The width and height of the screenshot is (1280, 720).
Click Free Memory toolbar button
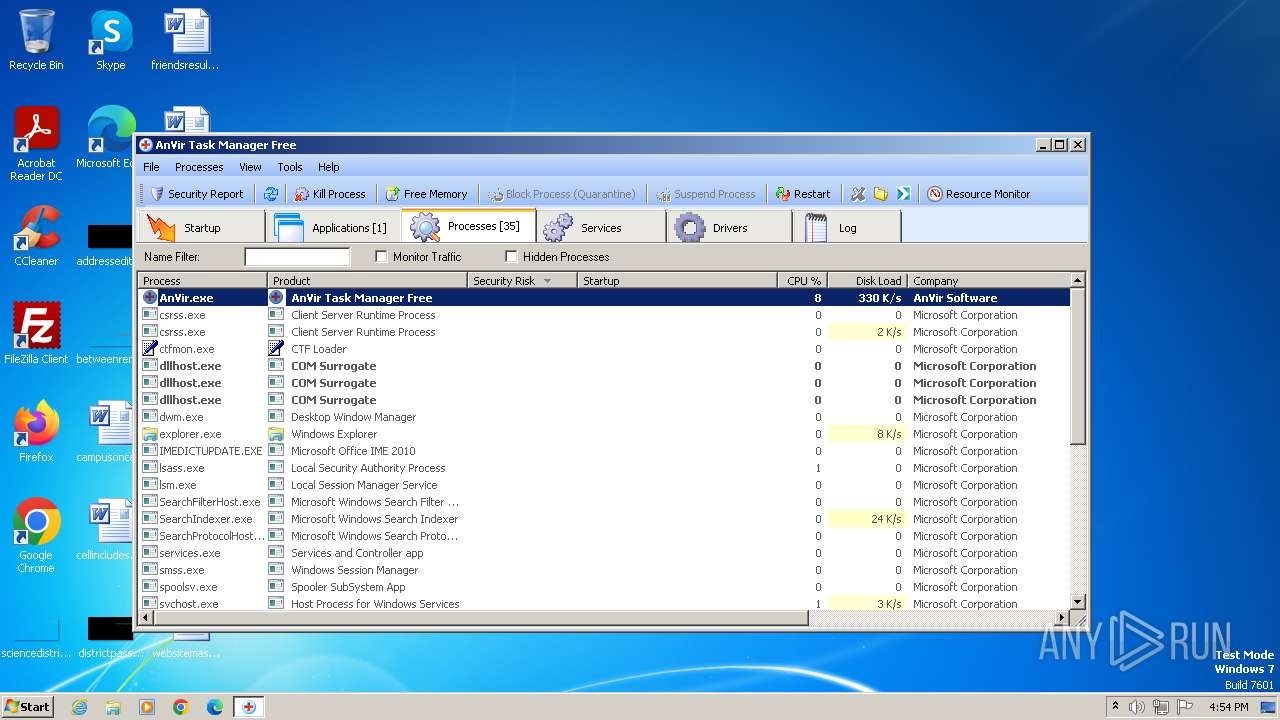(427, 194)
